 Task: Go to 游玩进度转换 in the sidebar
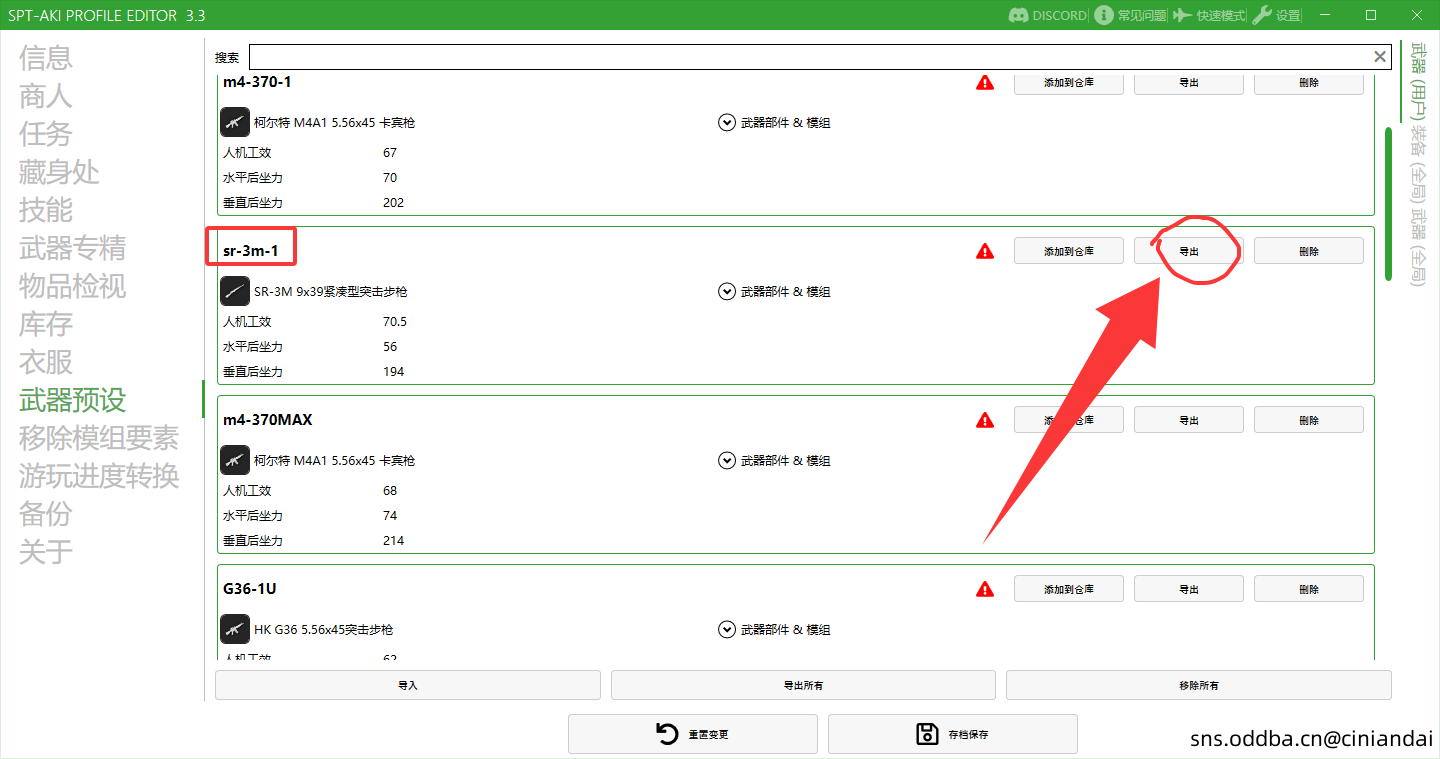pyautogui.click(x=99, y=476)
